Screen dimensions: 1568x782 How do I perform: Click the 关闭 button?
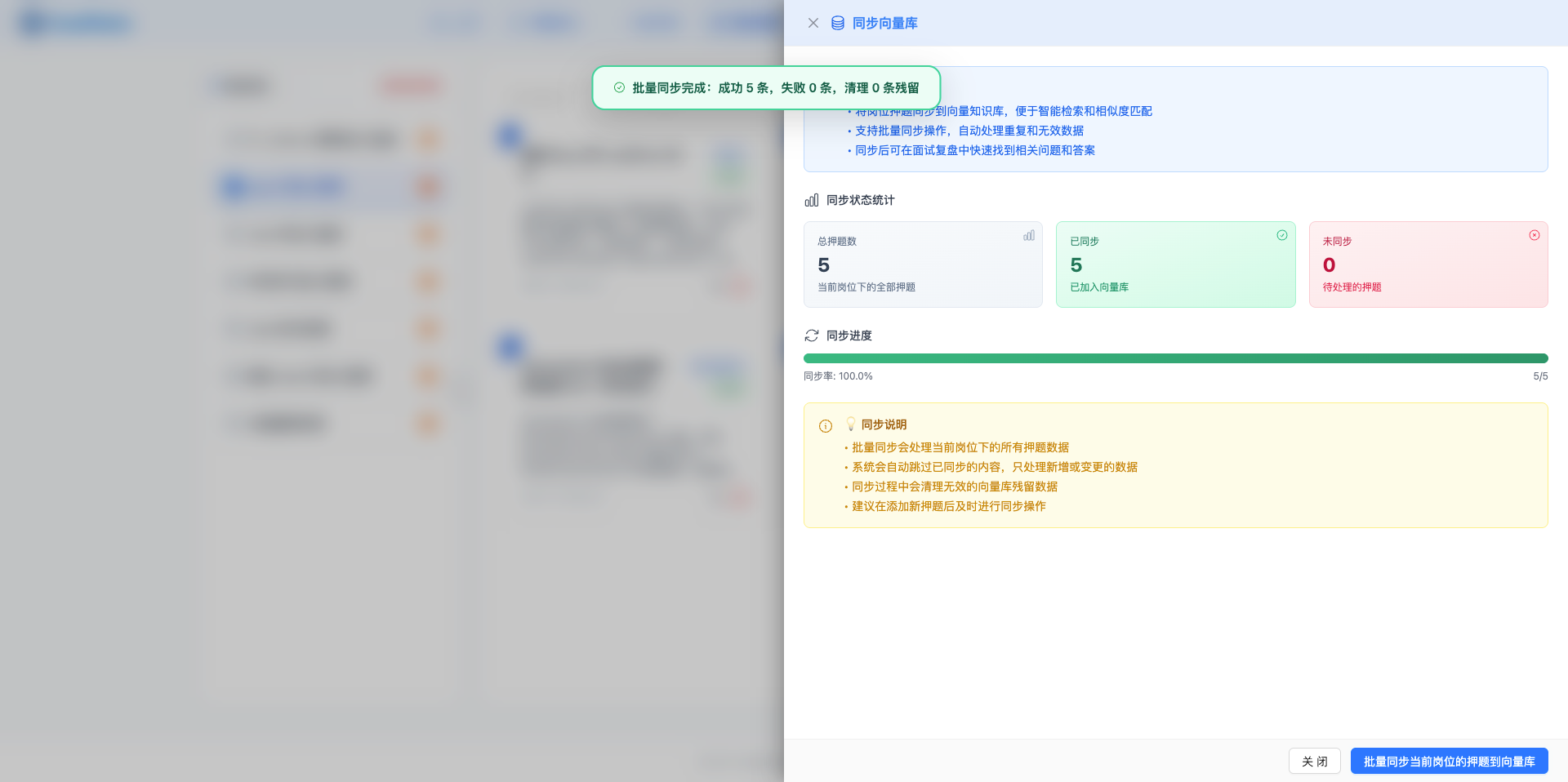[1315, 761]
